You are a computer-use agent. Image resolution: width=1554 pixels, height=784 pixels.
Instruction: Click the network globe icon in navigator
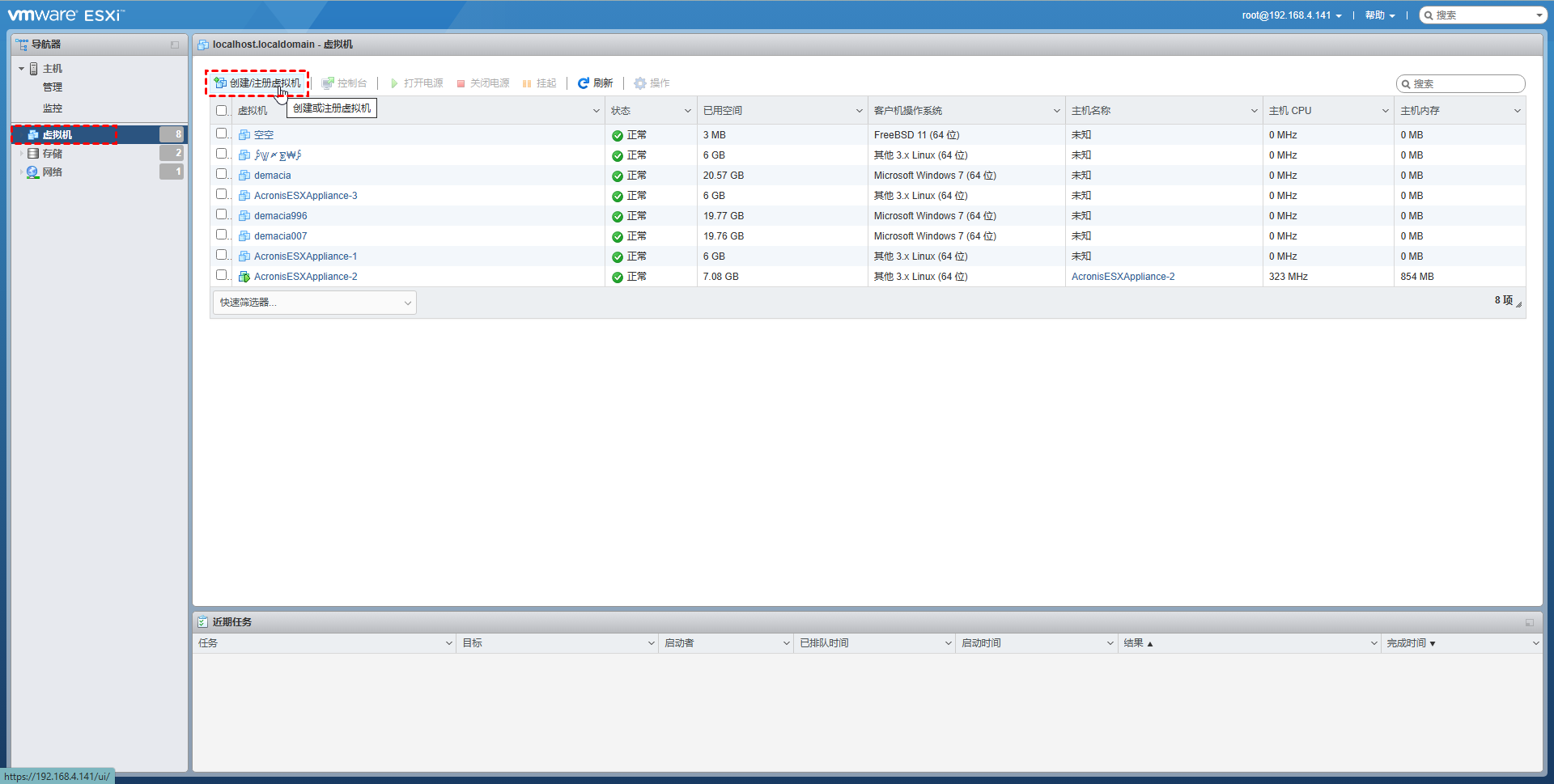coord(33,172)
